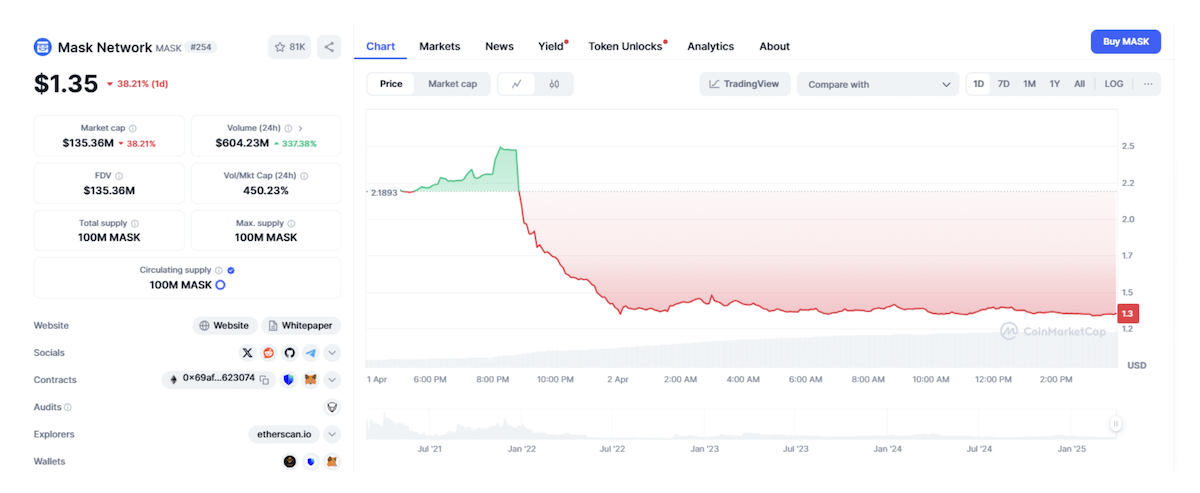
Task: Expand more Explorers
Action: [332, 434]
